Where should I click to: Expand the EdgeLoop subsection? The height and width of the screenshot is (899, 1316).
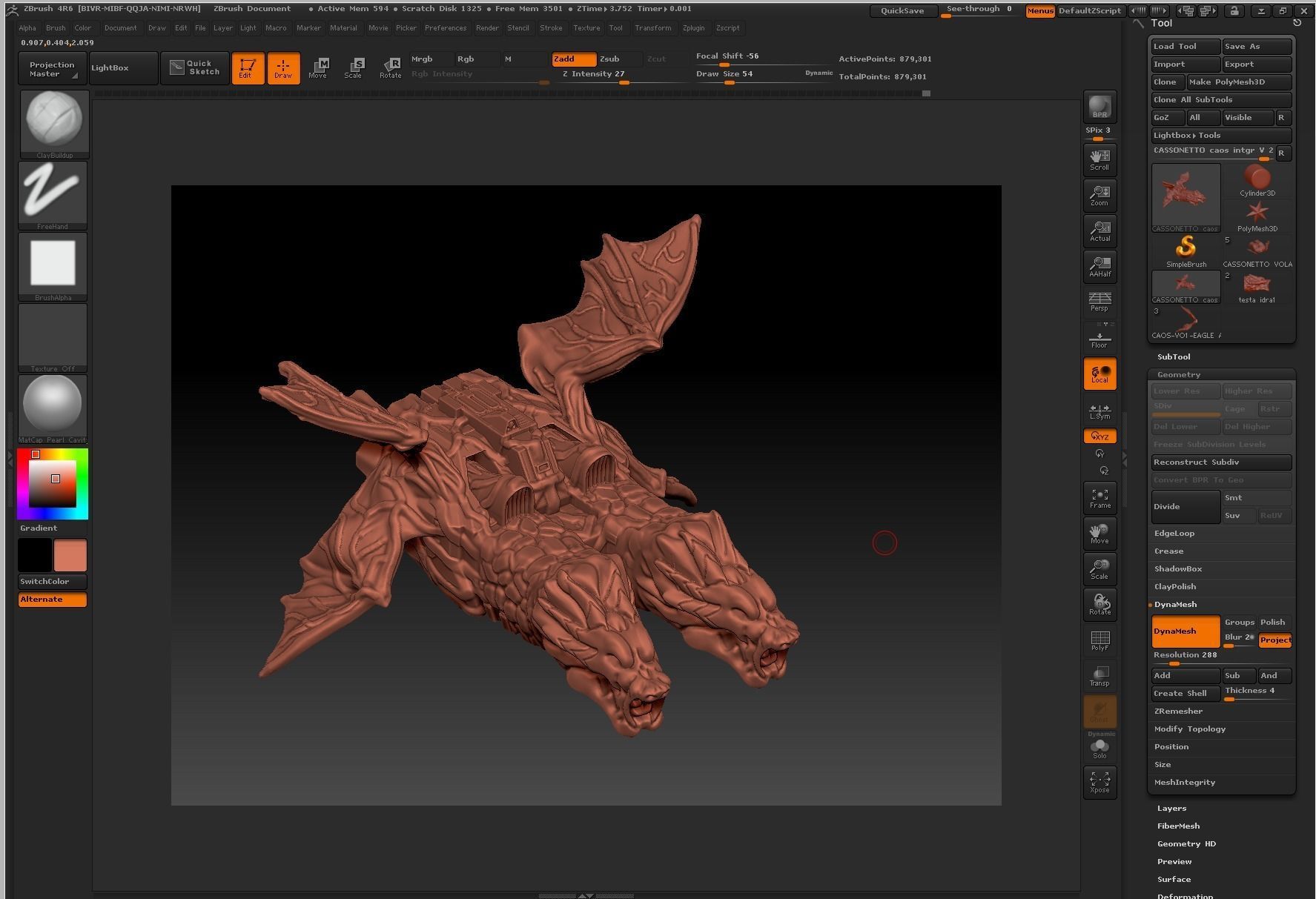pyautogui.click(x=1174, y=533)
